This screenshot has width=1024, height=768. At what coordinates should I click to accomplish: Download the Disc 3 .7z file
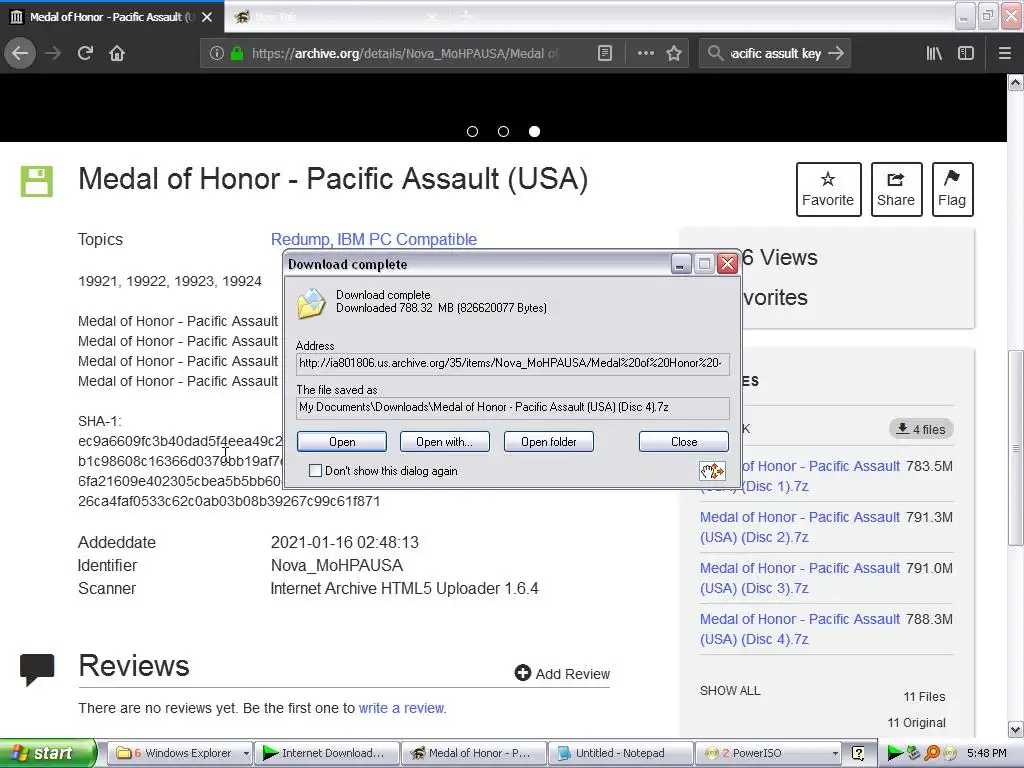[x=800, y=578]
